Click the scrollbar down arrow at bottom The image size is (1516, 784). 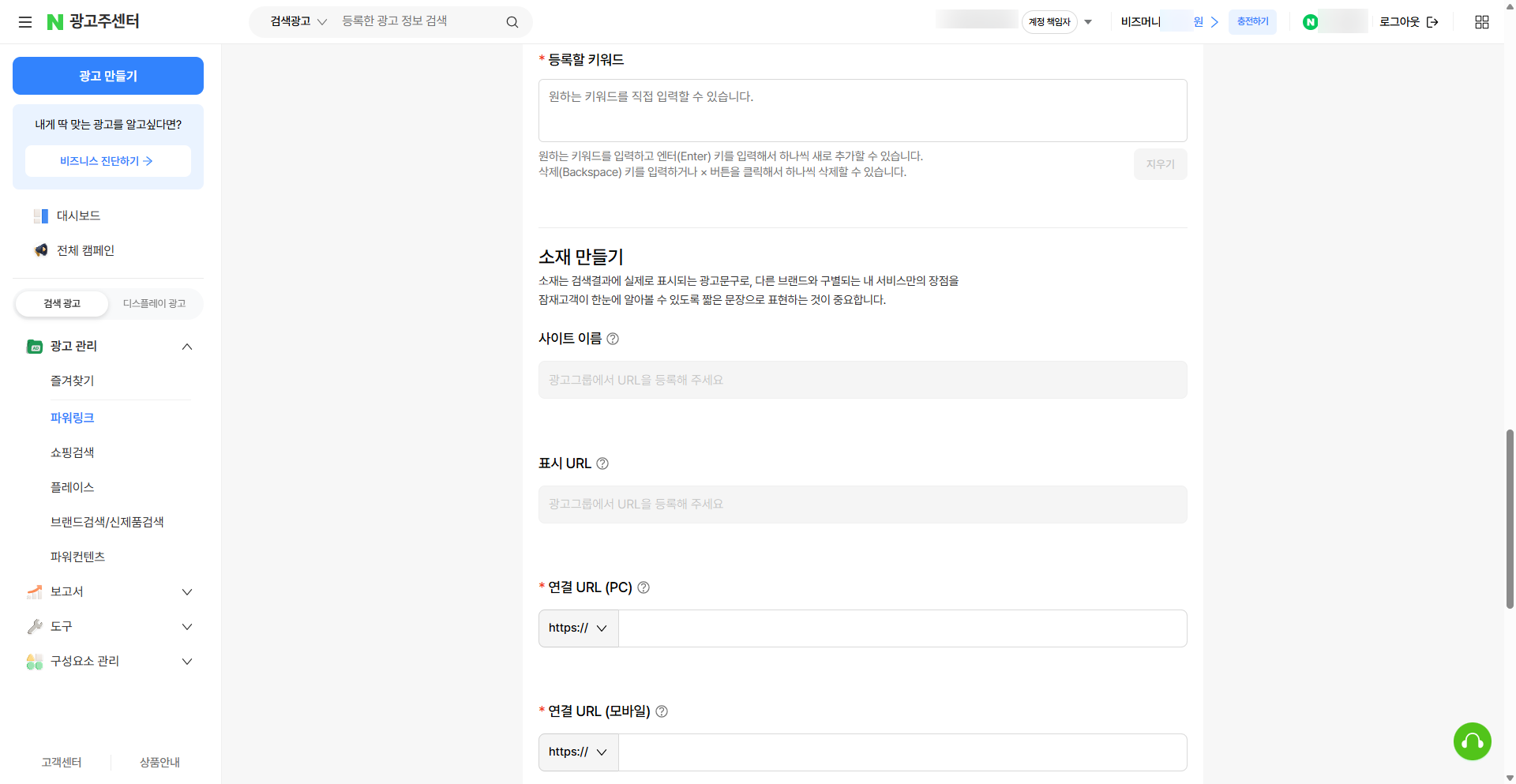point(1510,778)
